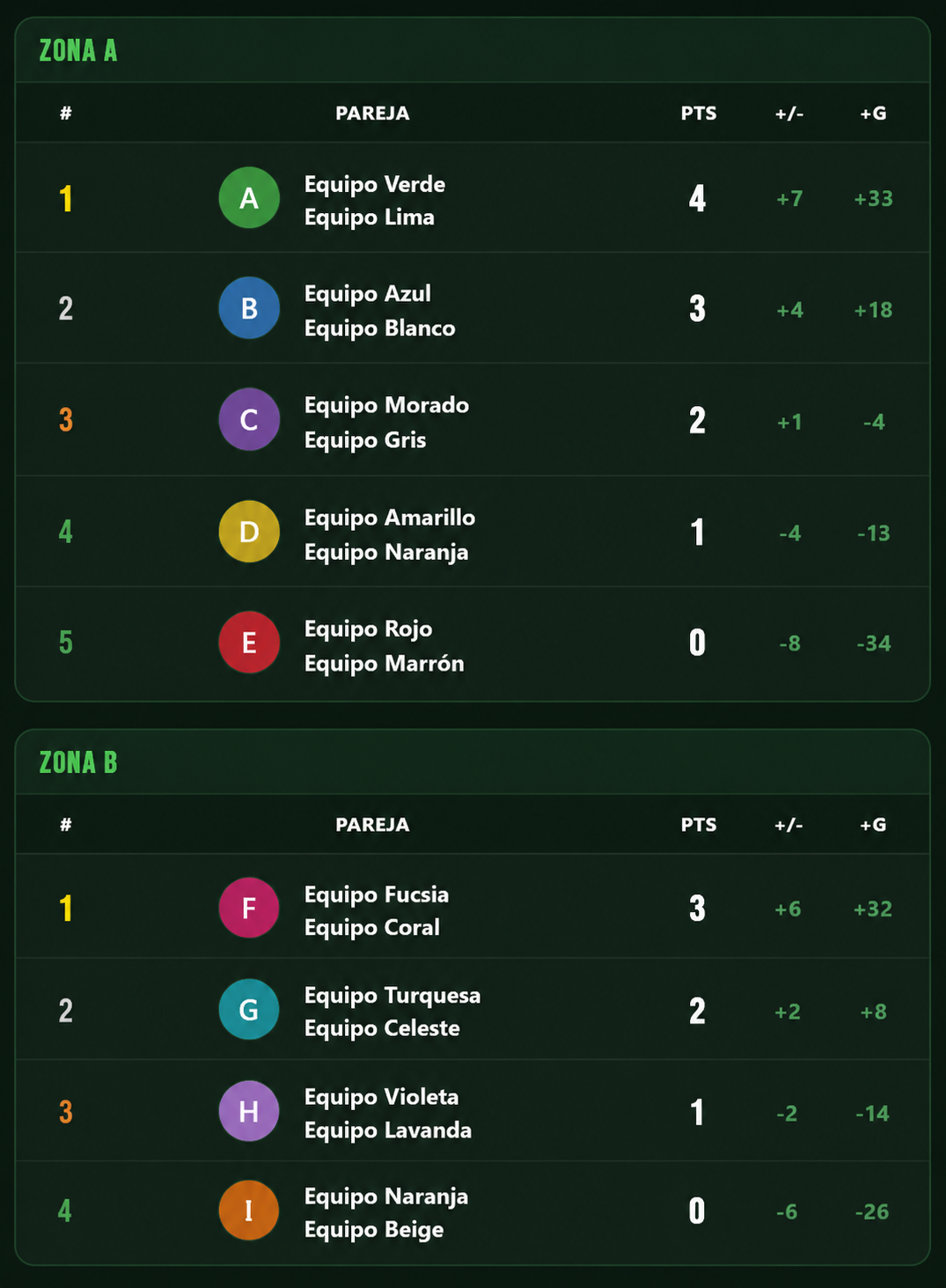Click the Zona A heading
The width and height of the screenshot is (946, 1288).
tap(78, 51)
